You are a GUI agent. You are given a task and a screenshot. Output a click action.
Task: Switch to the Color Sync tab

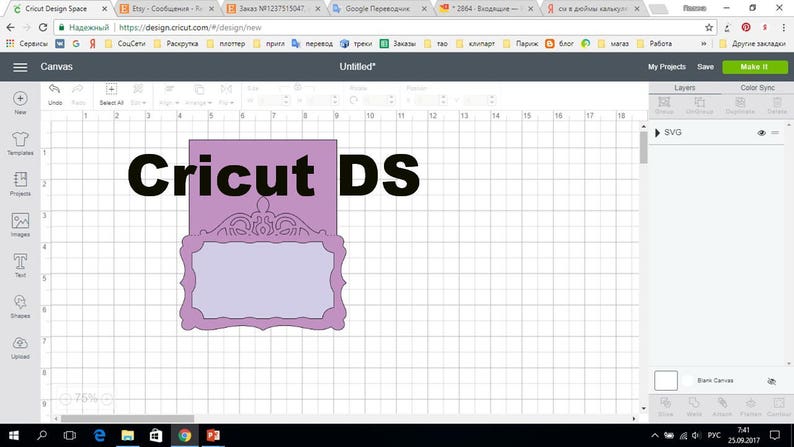click(x=757, y=88)
